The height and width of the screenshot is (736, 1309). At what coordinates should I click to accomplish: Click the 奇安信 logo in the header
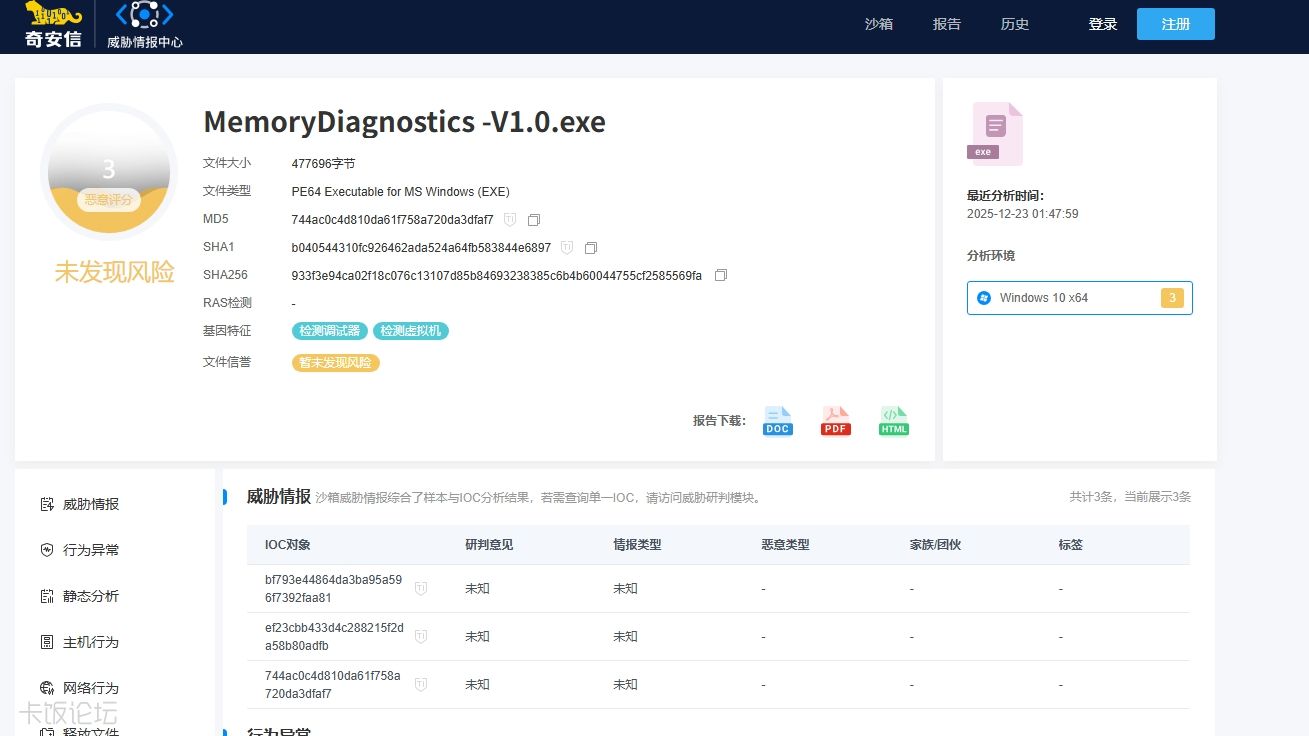click(52, 24)
